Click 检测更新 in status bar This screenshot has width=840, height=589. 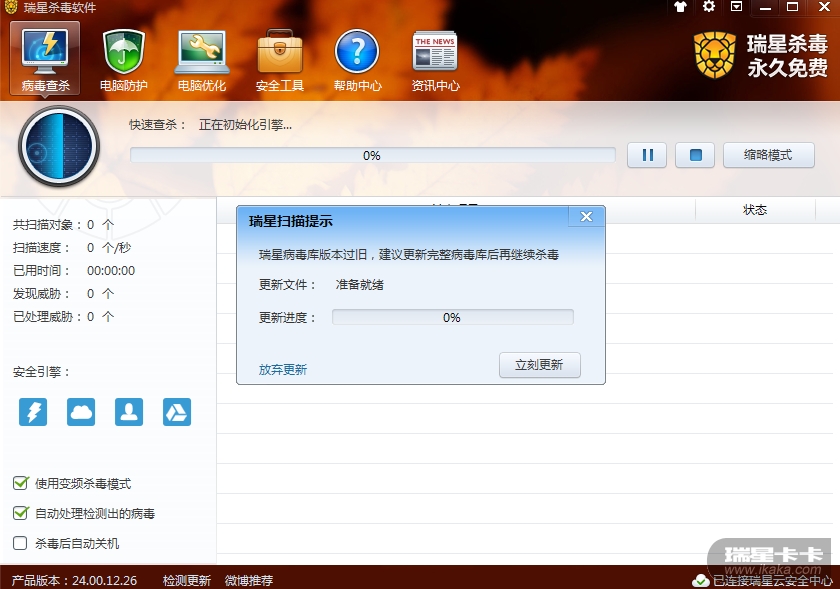pyautogui.click(x=186, y=580)
